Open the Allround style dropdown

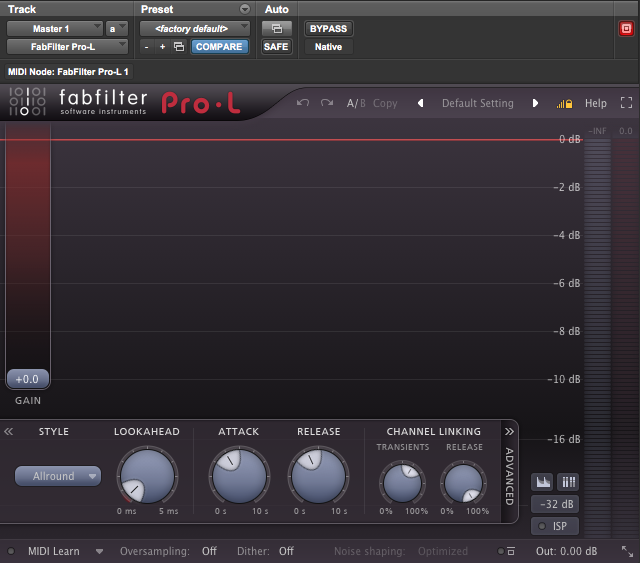pos(58,476)
